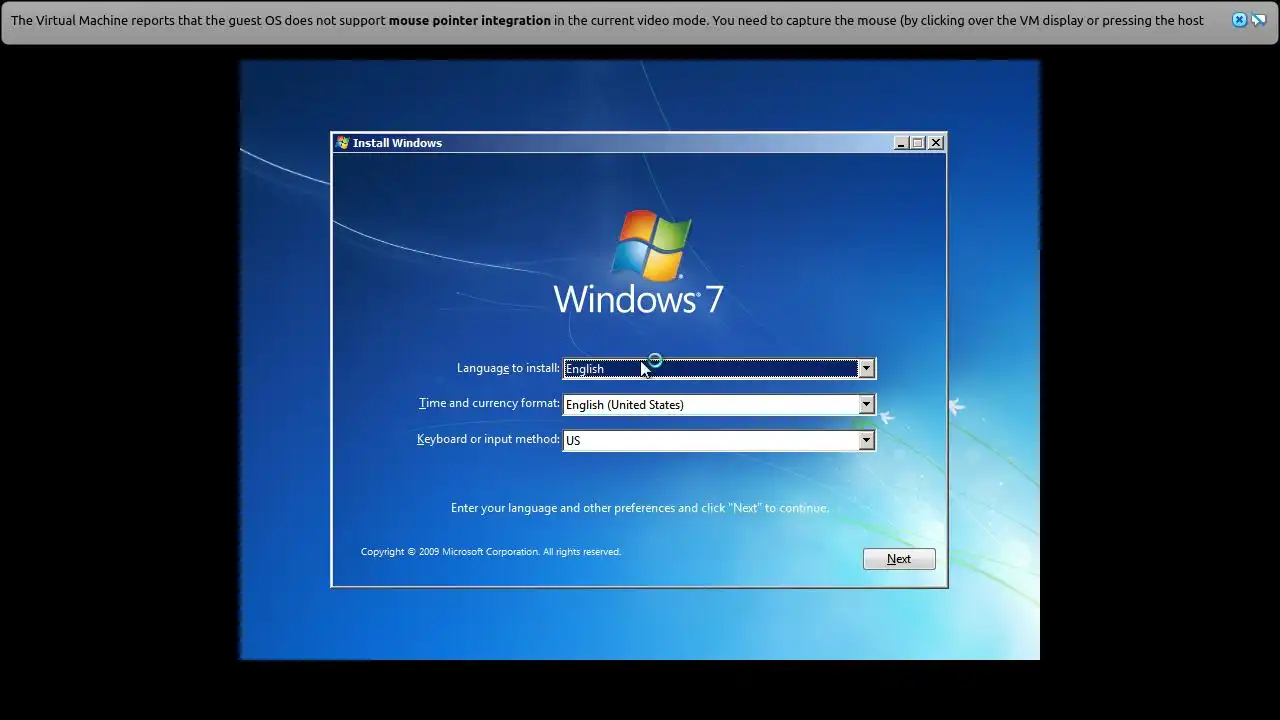Click the 'mouse pointer integration' bold text

(x=470, y=20)
